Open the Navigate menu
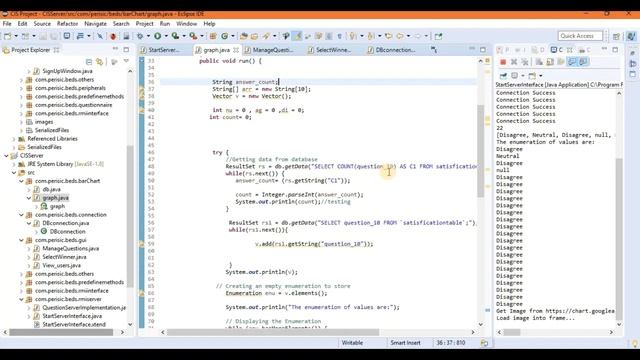The image size is (640, 360). click(x=96, y=24)
